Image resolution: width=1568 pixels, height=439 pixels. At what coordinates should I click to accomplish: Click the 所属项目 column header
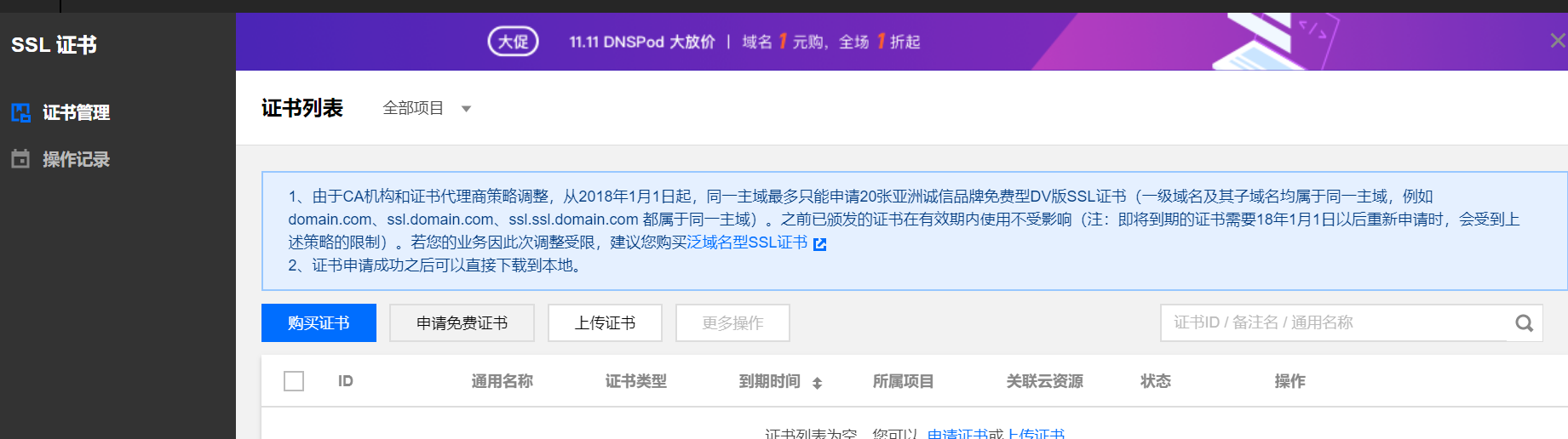(904, 381)
